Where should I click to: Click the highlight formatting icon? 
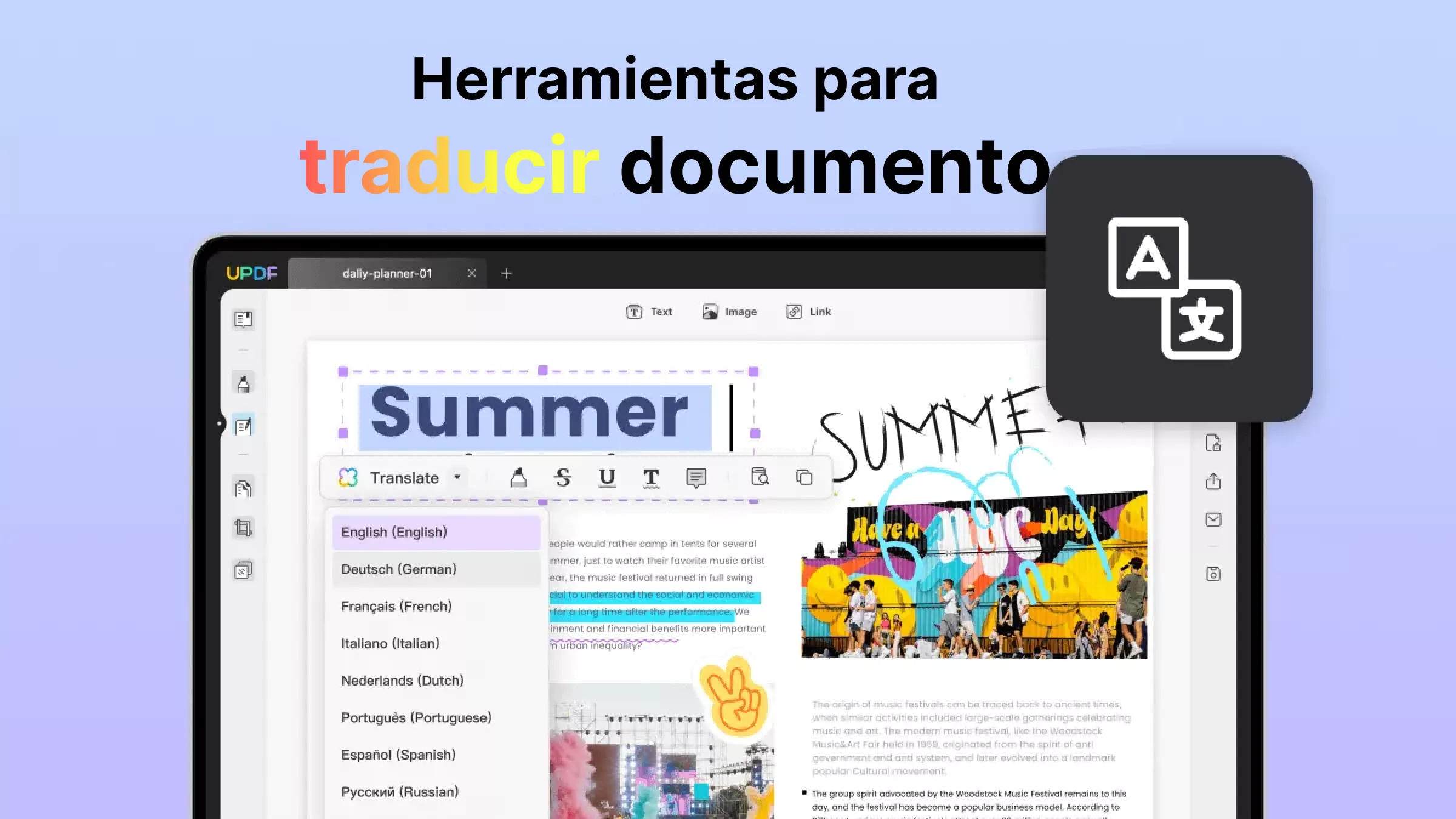pos(518,477)
